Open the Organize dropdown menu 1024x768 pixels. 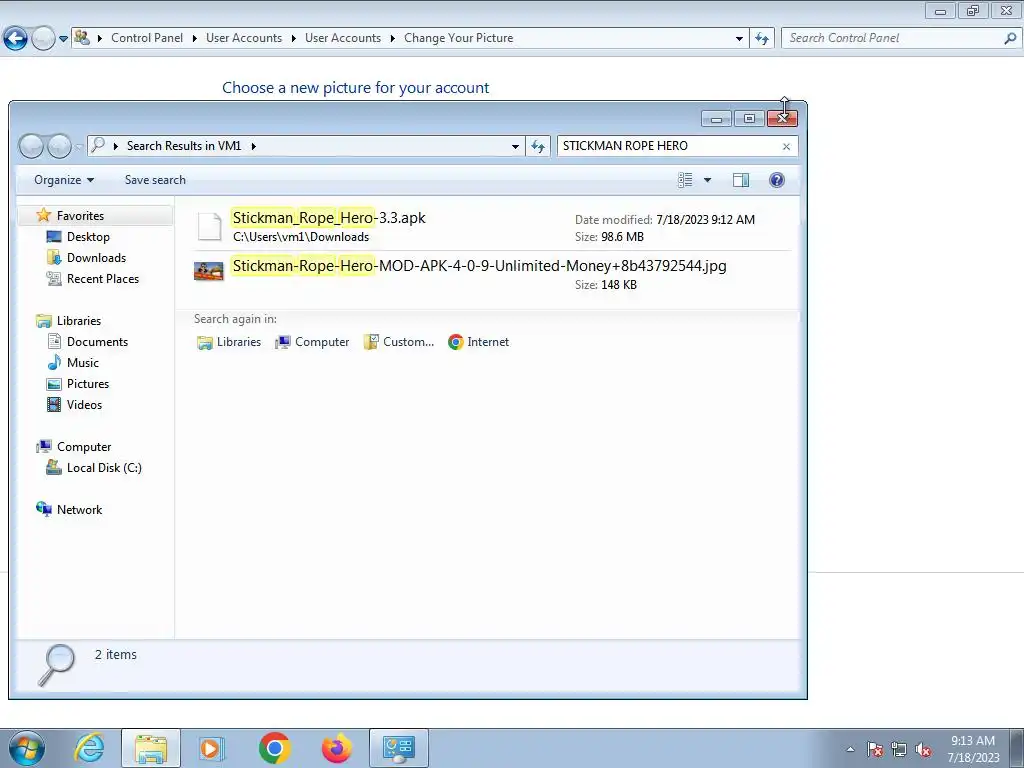[63, 180]
